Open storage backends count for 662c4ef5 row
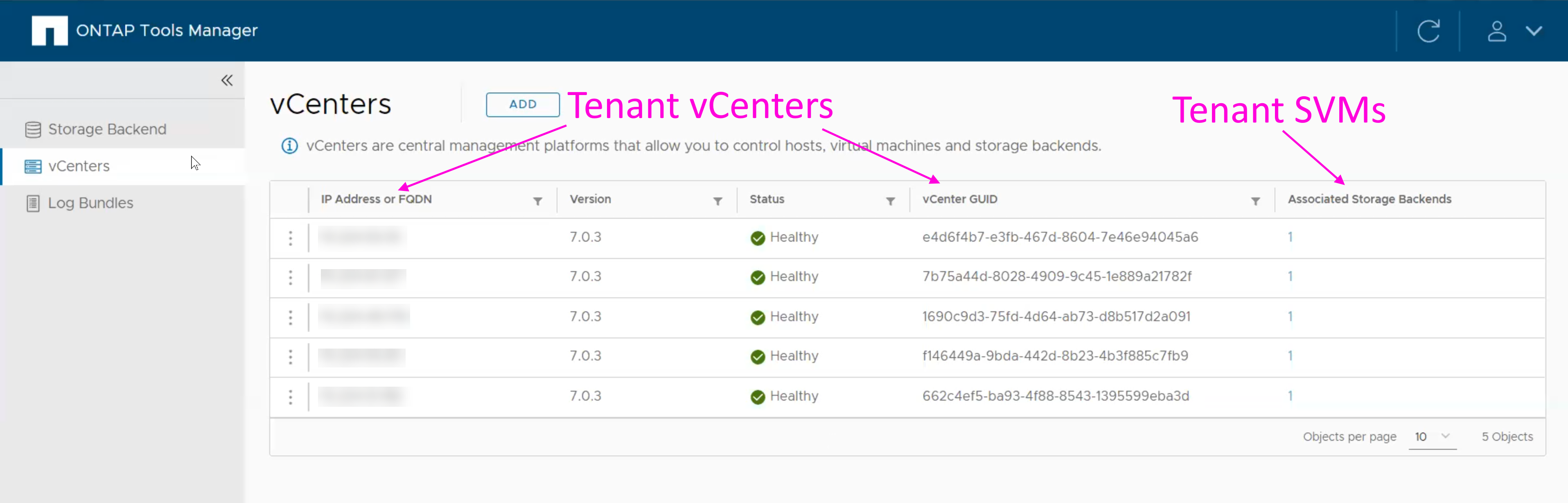This screenshot has height=503, width=1568. 1290,396
